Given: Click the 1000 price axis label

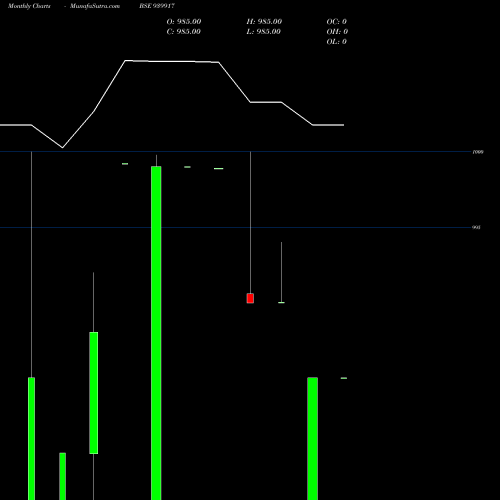Looking at the screenshot, I should click(478, 152).
